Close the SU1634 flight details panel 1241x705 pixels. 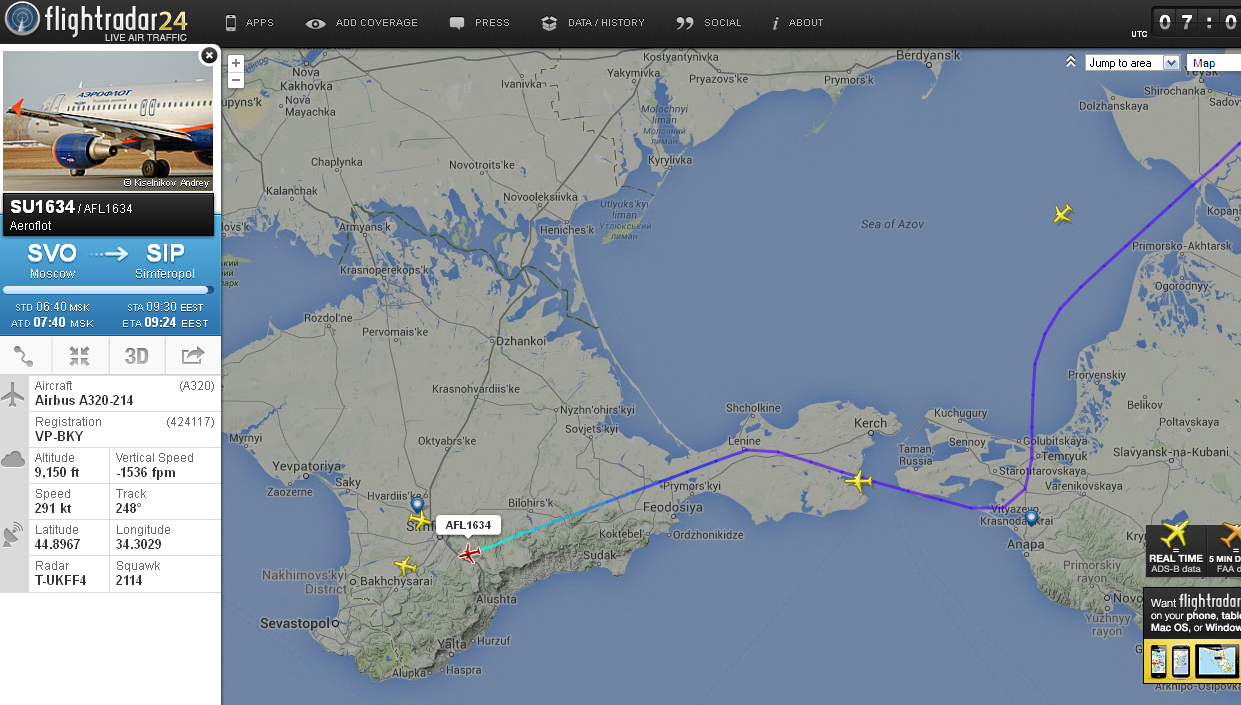point(209,55)
